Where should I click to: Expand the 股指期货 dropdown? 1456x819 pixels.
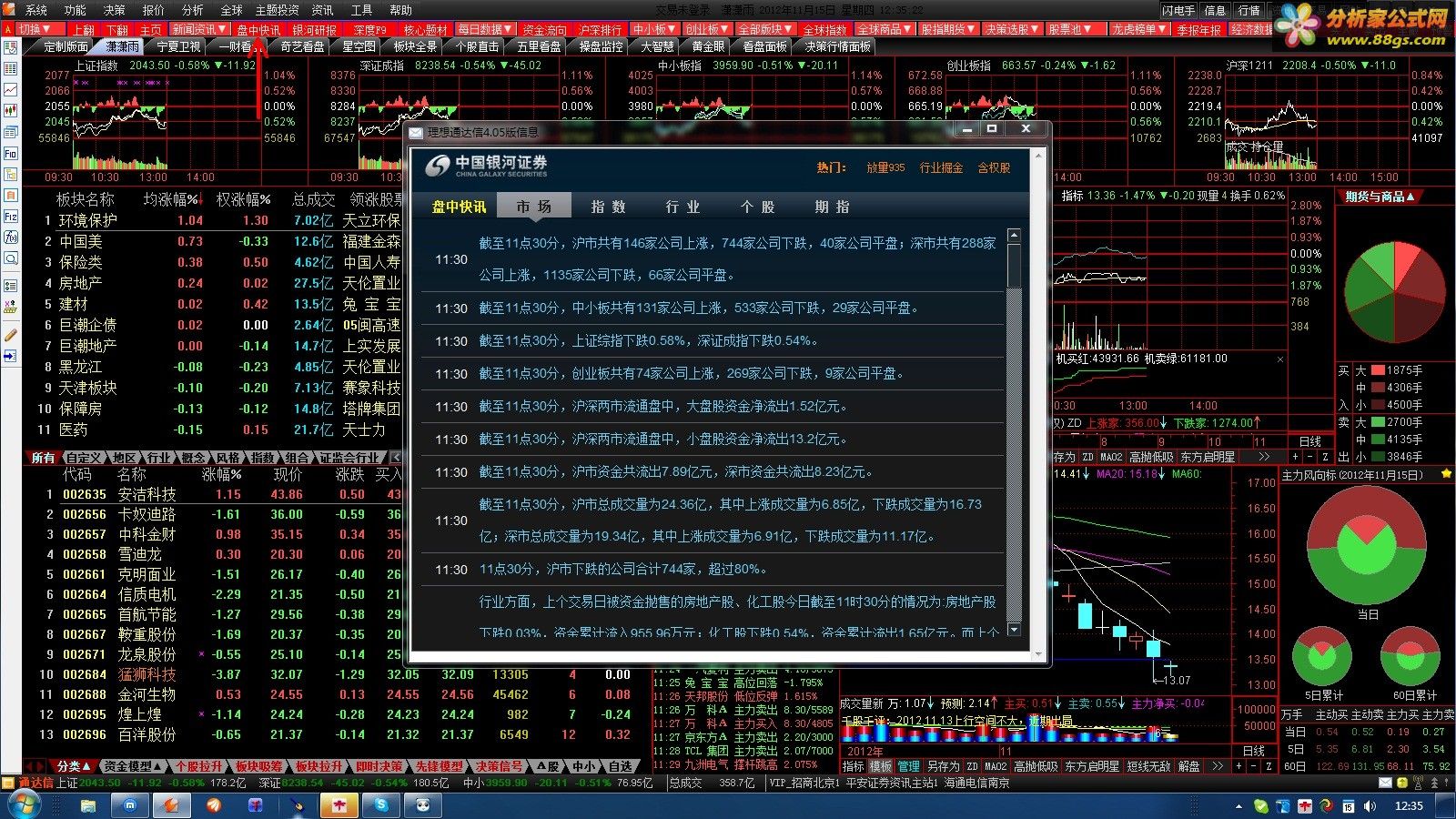click(948, 29)
